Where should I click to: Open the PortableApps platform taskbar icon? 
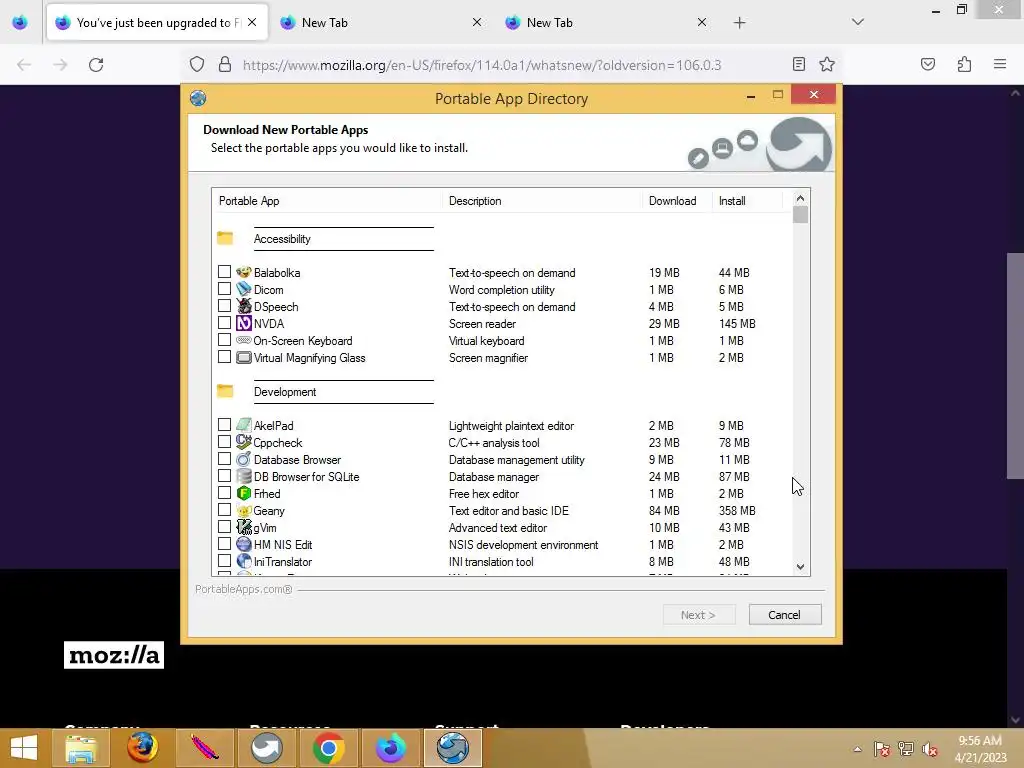[x=266, y=748]
